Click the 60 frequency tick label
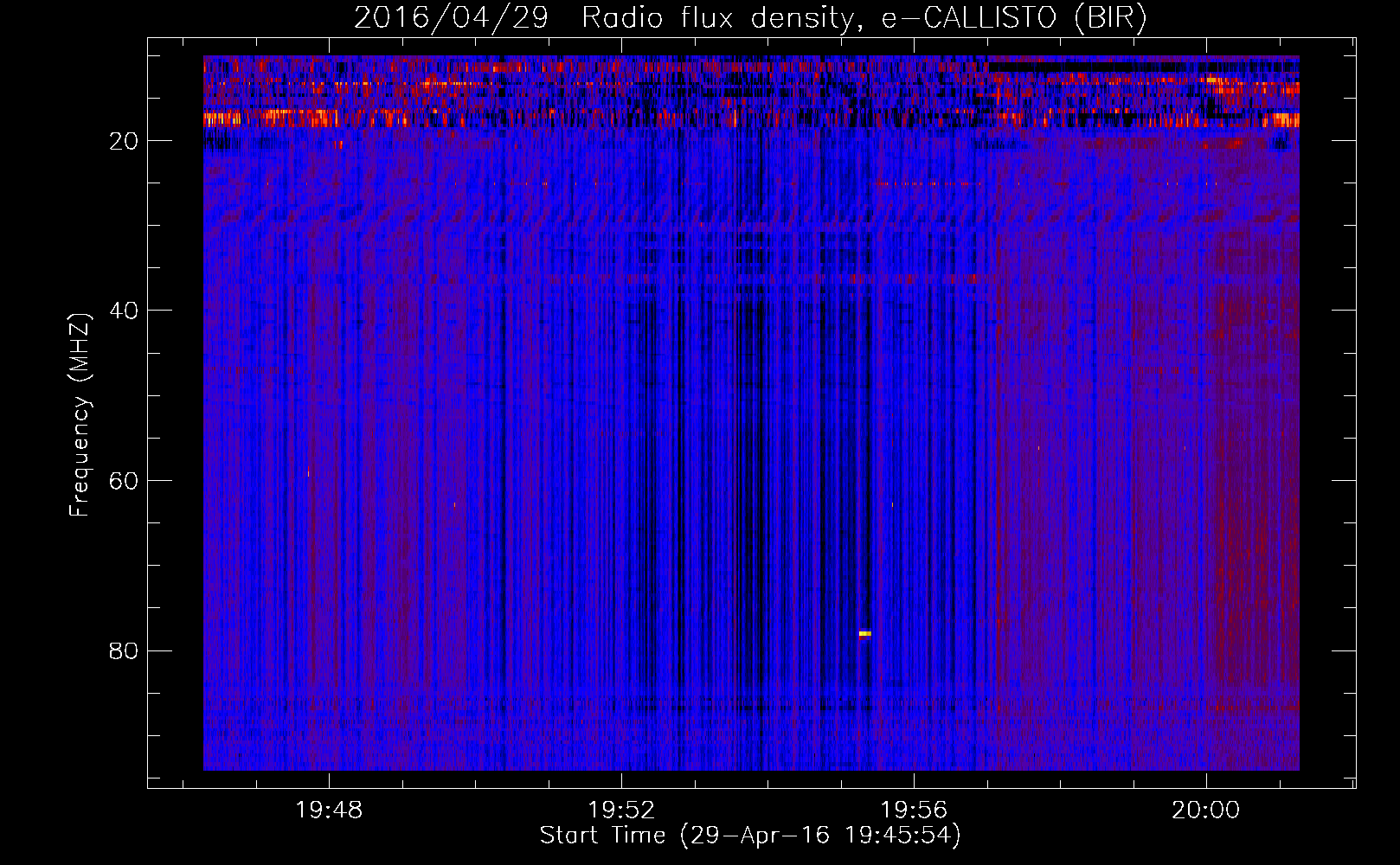This screenshot has height=865, width=1400. tap(124, 481)
